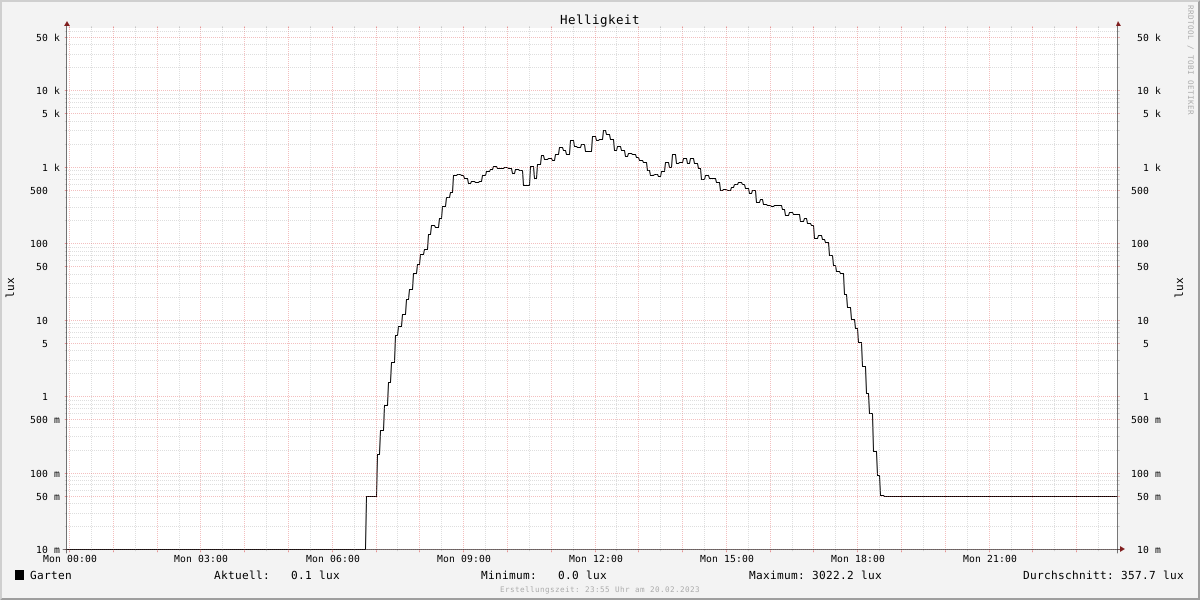The width and height of the screenshot is (1200, 600).
Task: Click the "Durchschnitt: 357.7 lux" statistic
Action: pyautogui.click(x=1103, y=575)
